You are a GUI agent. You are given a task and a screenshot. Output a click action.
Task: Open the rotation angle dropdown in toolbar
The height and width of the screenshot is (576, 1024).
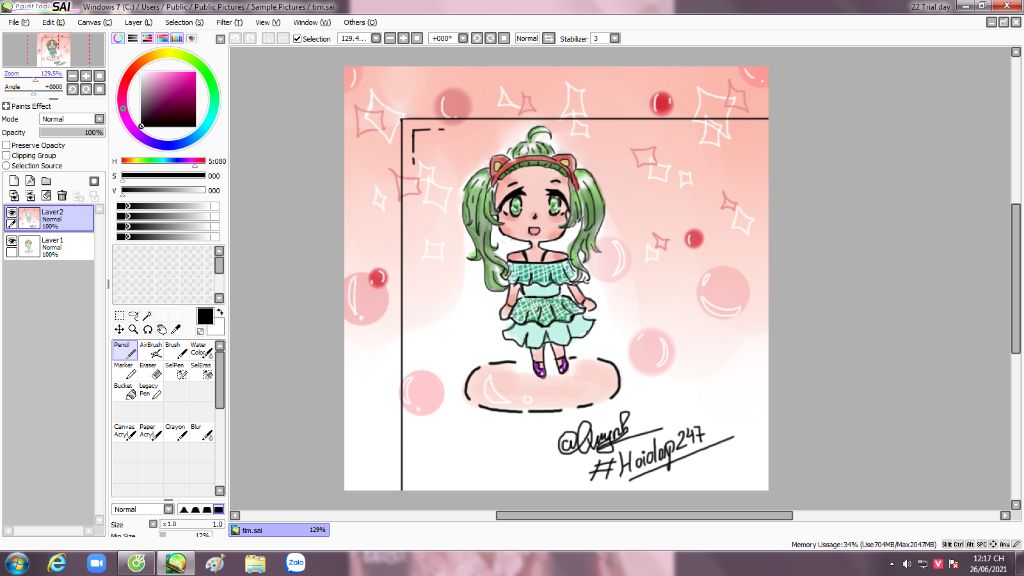463,39
